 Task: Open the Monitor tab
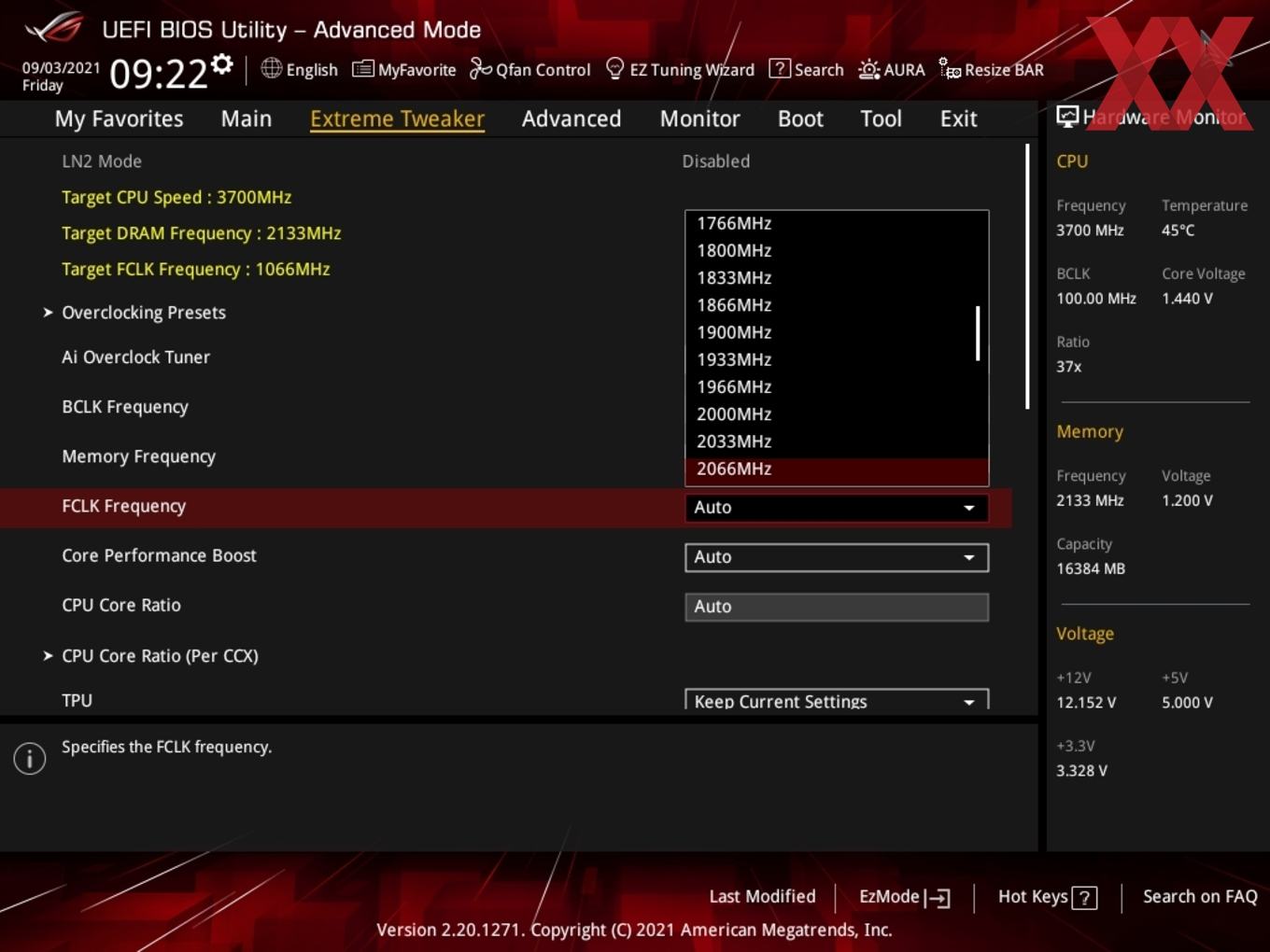pyautogui.click(x=699, y=119)
